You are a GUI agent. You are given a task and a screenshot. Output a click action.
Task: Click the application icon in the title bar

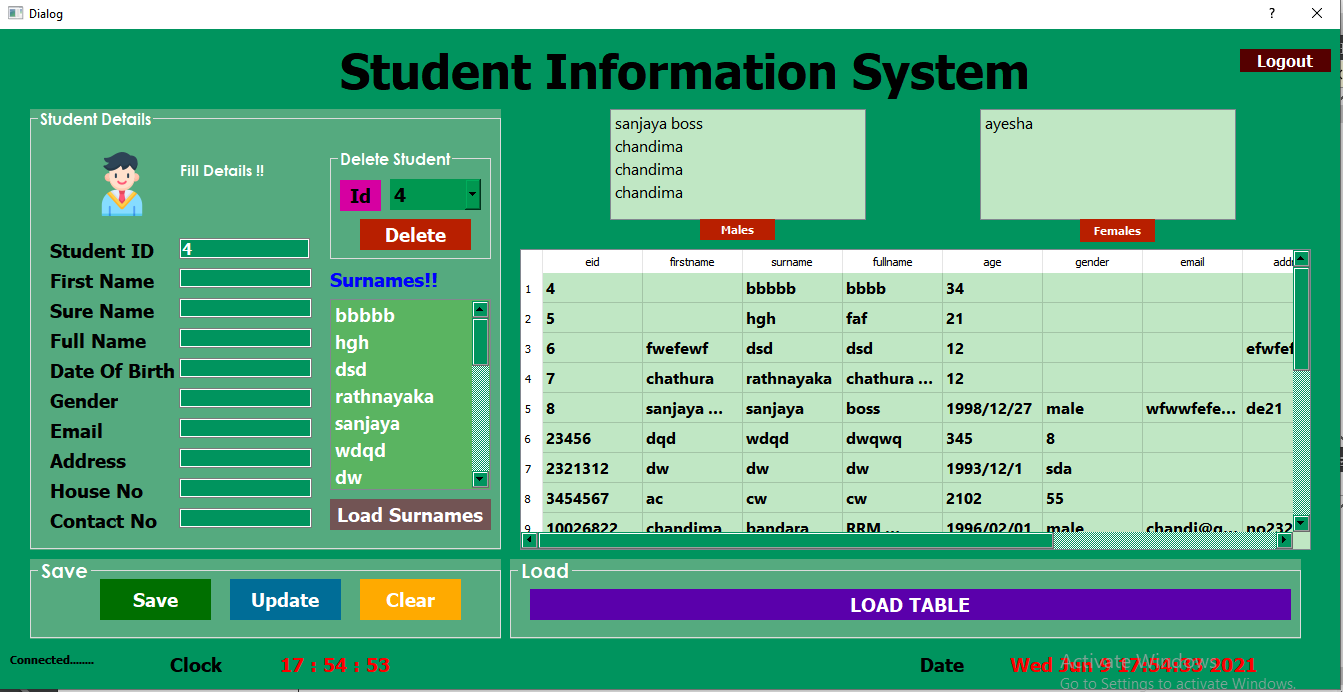click(14, 13)
